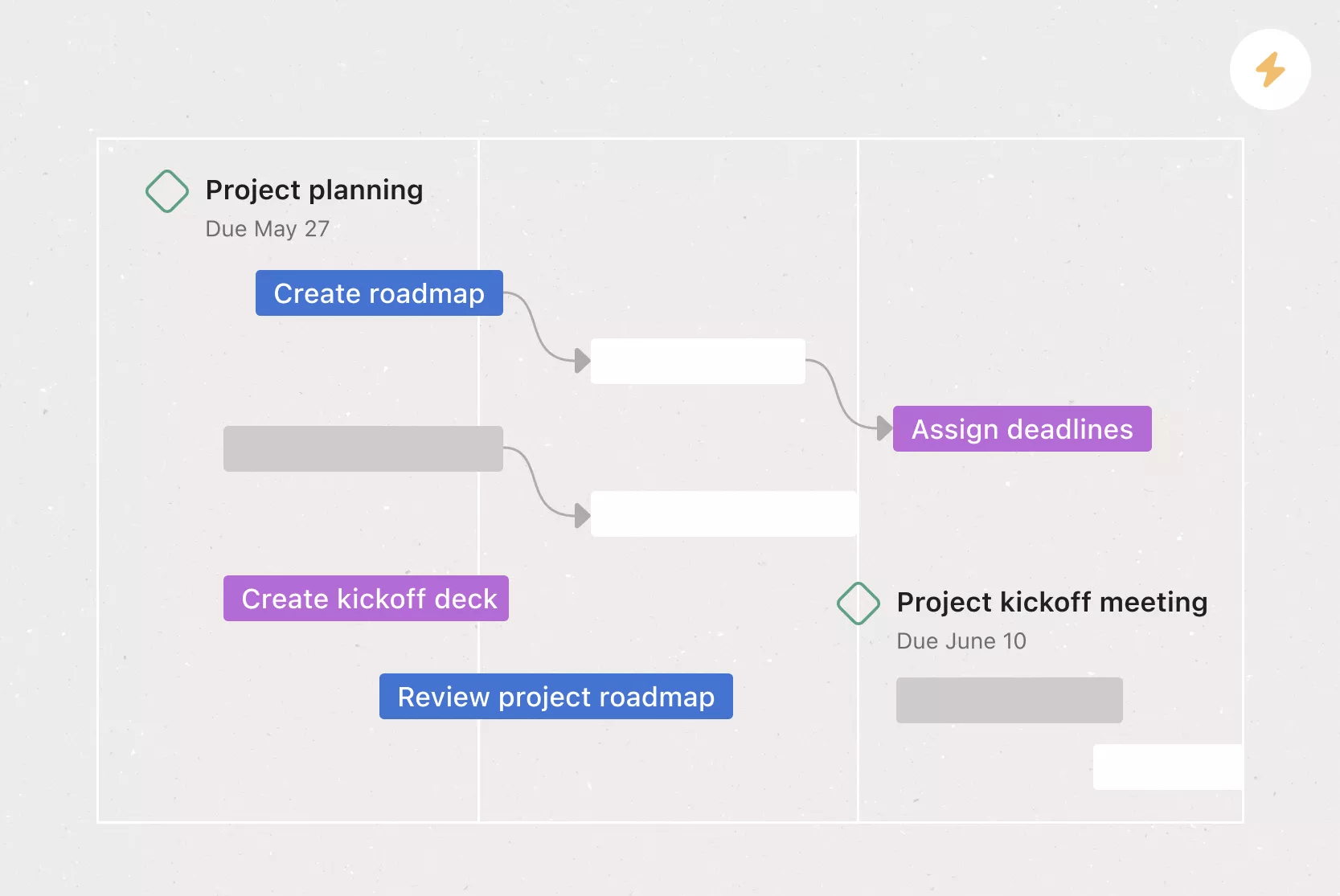Select the white task bar connected from Create roadmap

(698, 361)
